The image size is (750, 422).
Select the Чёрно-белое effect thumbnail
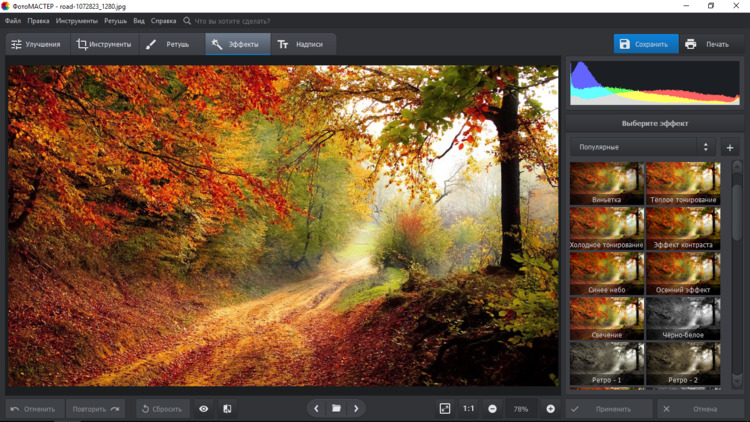(683, 319)
